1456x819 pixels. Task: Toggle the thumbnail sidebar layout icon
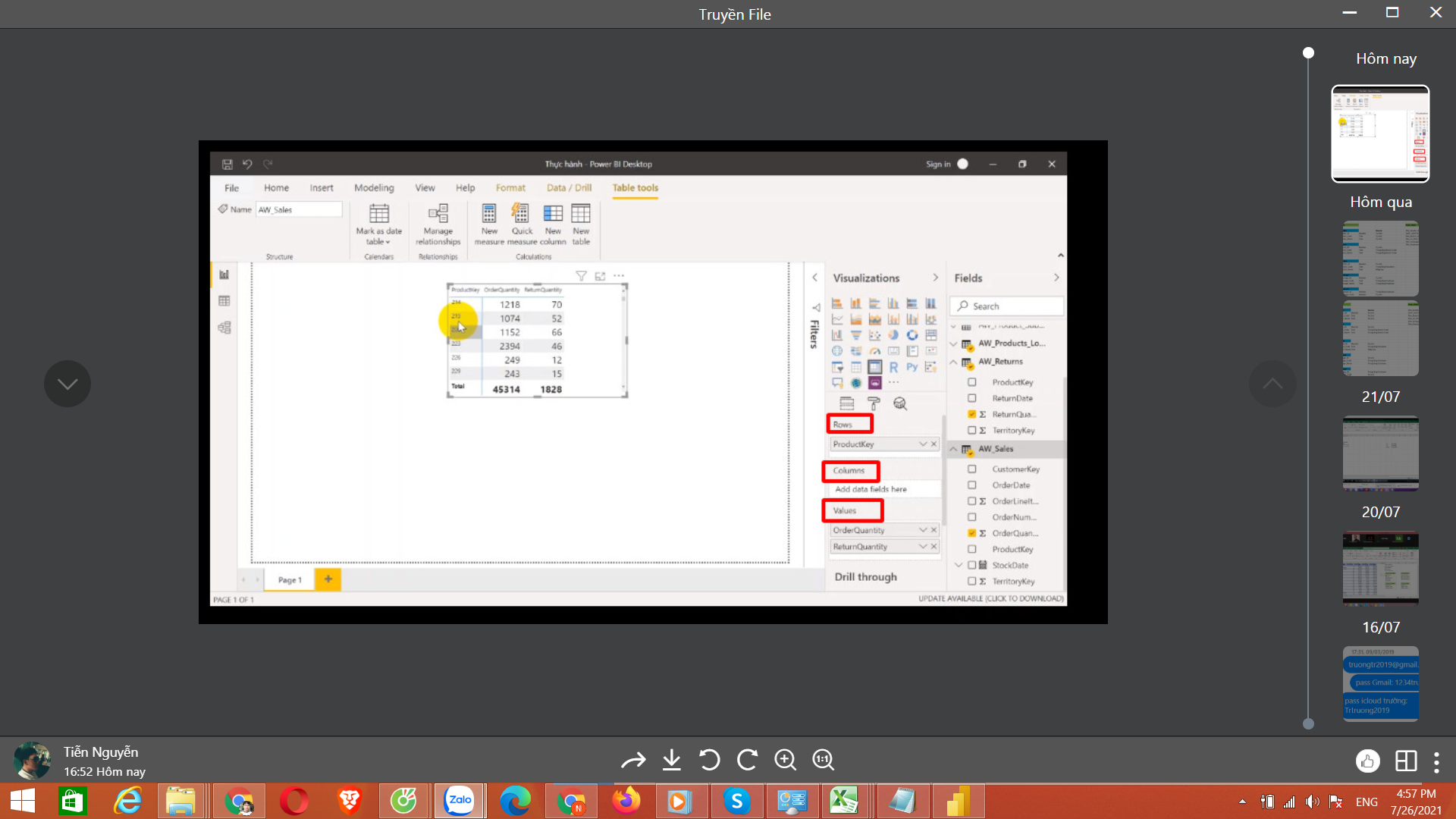(x=1406, y=761)
